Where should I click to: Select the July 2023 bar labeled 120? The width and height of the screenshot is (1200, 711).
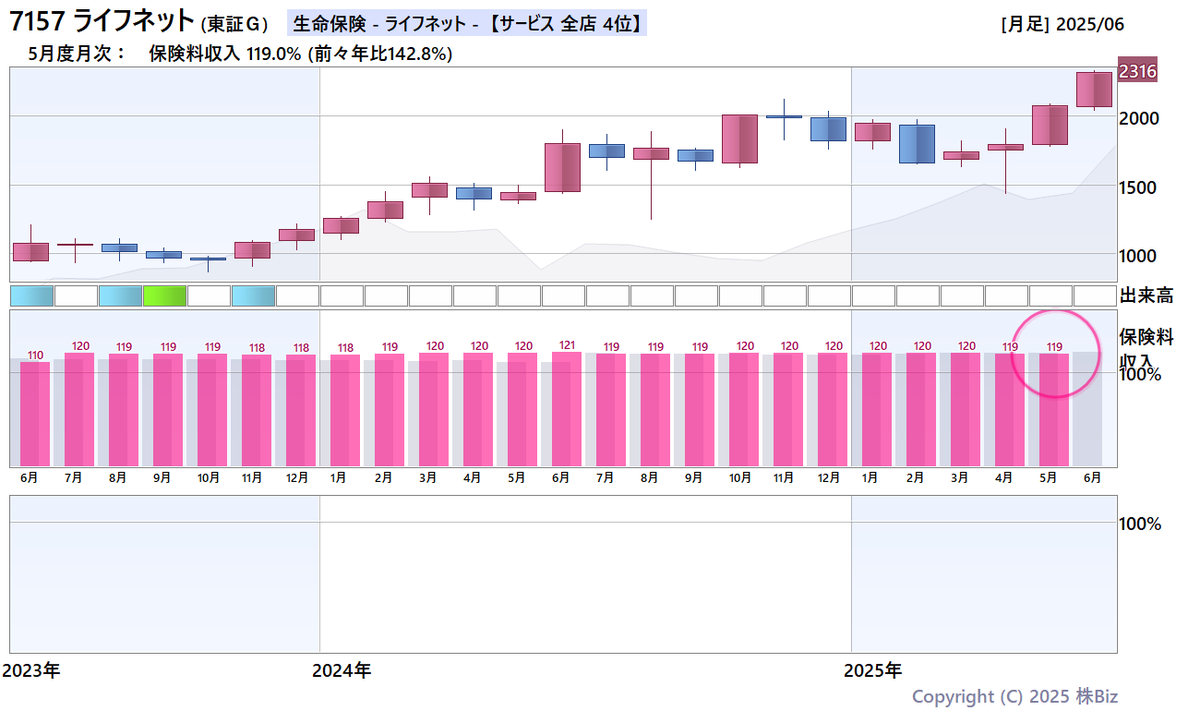(79, 410)
